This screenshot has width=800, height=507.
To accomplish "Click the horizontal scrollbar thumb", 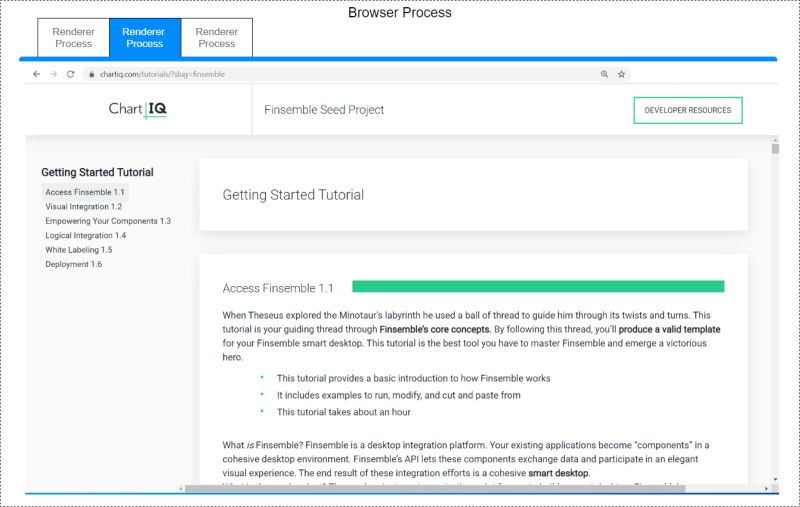I will tap(435, 489).
